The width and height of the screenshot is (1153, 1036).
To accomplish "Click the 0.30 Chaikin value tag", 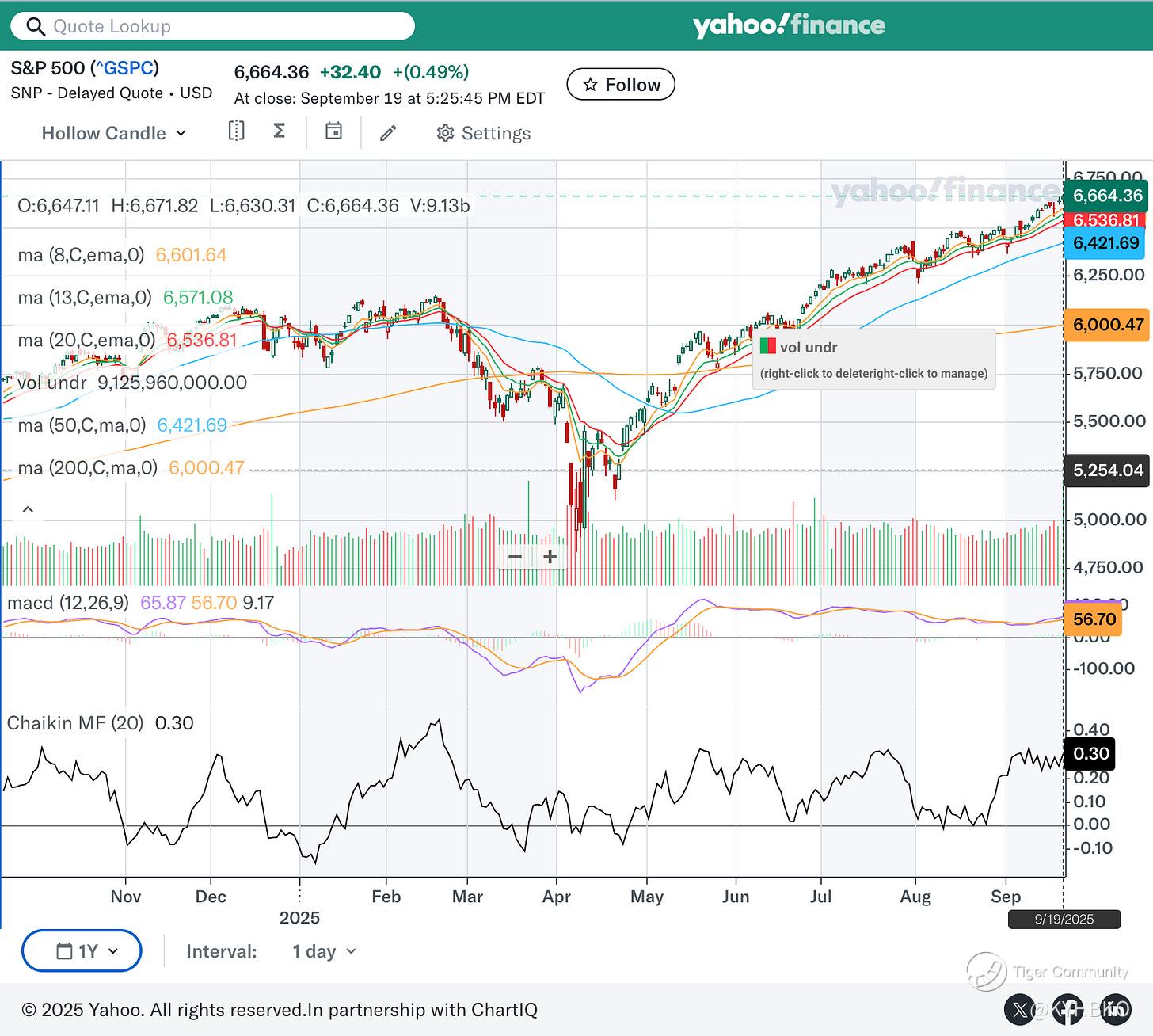I will (1090, 754).
